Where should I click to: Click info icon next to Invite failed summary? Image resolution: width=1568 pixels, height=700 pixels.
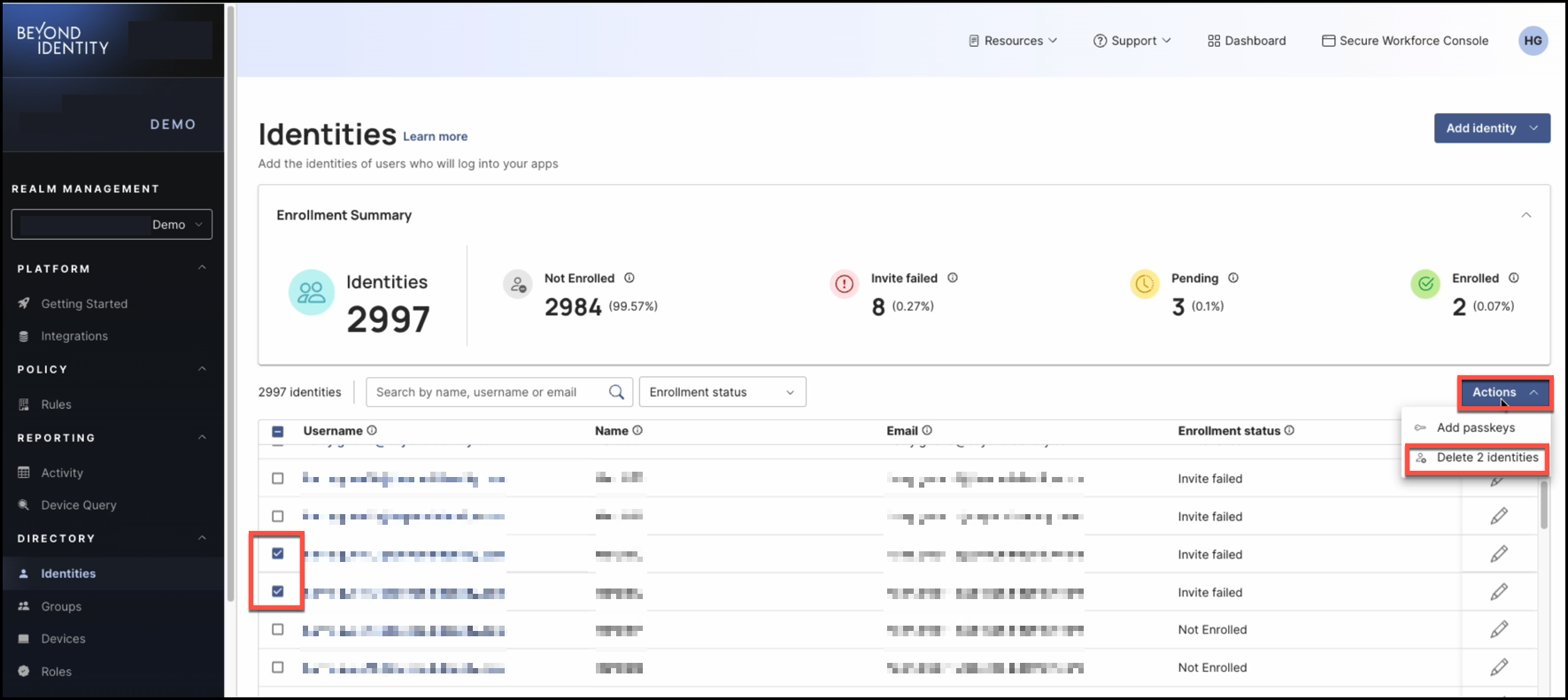pos(953,278)
